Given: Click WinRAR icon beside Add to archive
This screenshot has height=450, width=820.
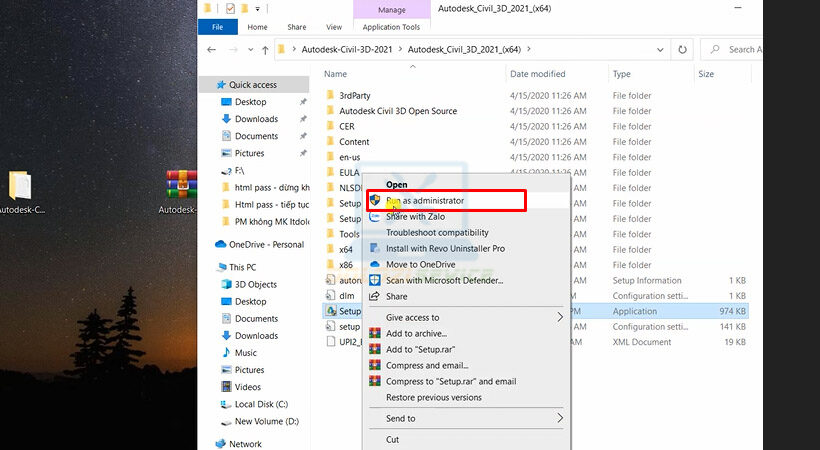Looking at the screenshot, I should point(375,334).
